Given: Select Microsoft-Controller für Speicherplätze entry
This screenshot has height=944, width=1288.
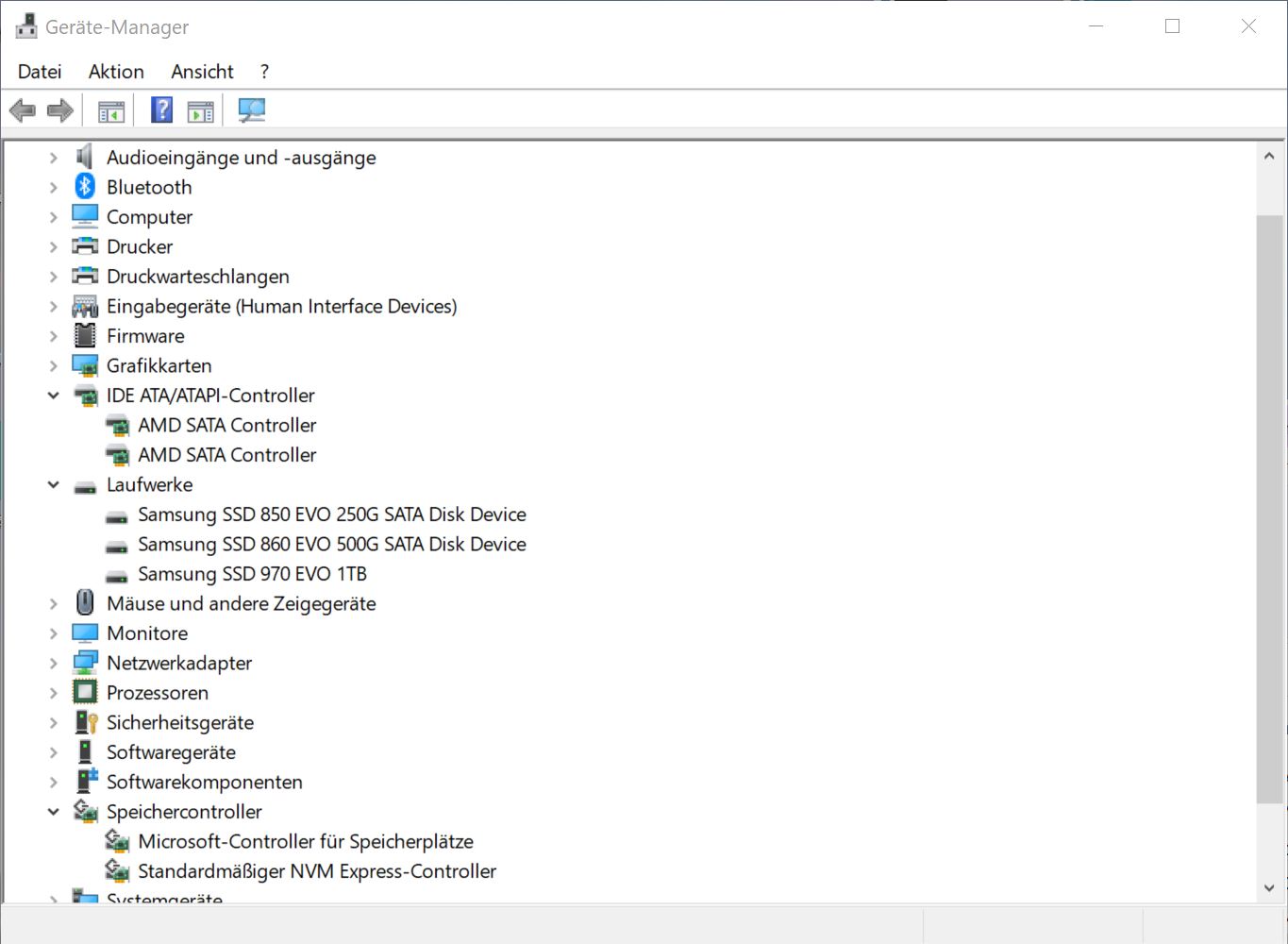Looking at the screenshot, I should tap(306, 841).
